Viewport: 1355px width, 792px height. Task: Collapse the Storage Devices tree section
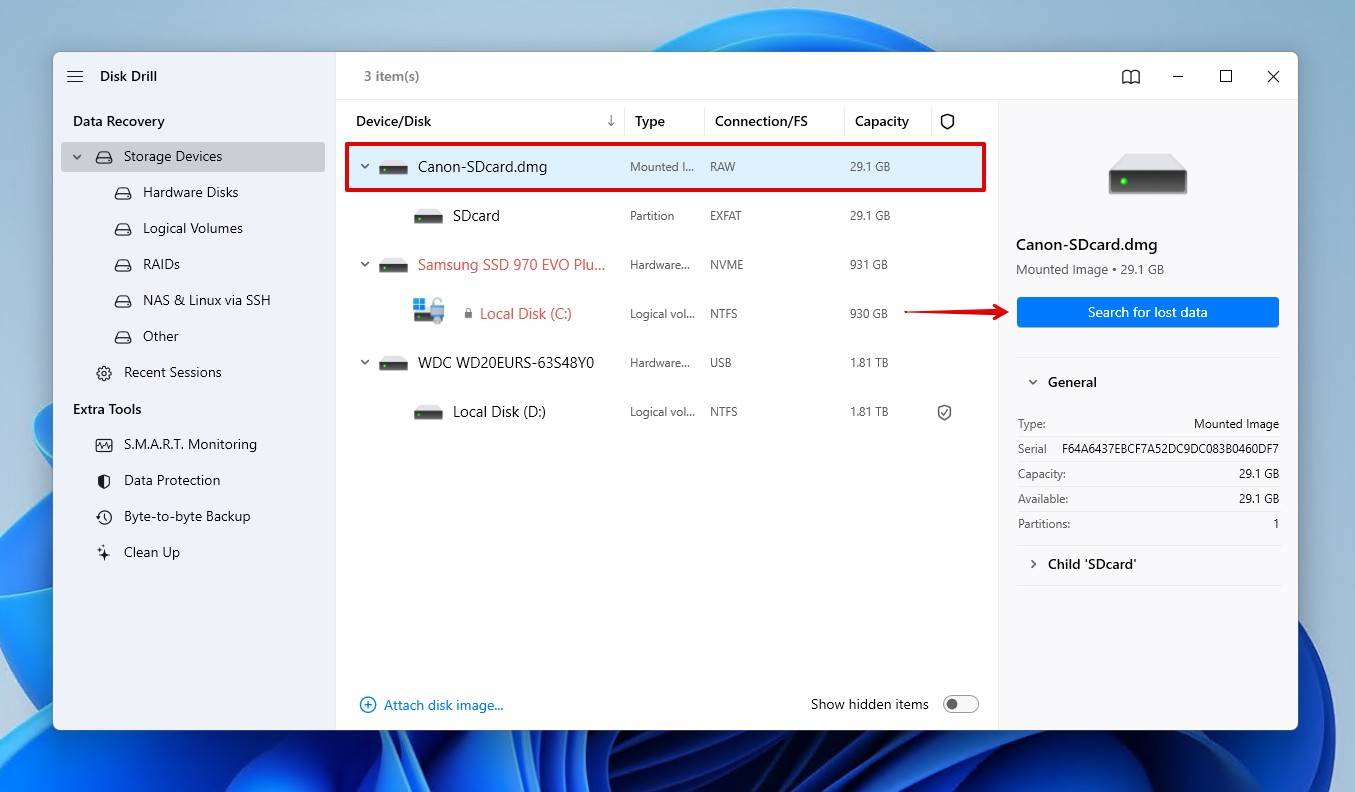[x=77, y=157]
